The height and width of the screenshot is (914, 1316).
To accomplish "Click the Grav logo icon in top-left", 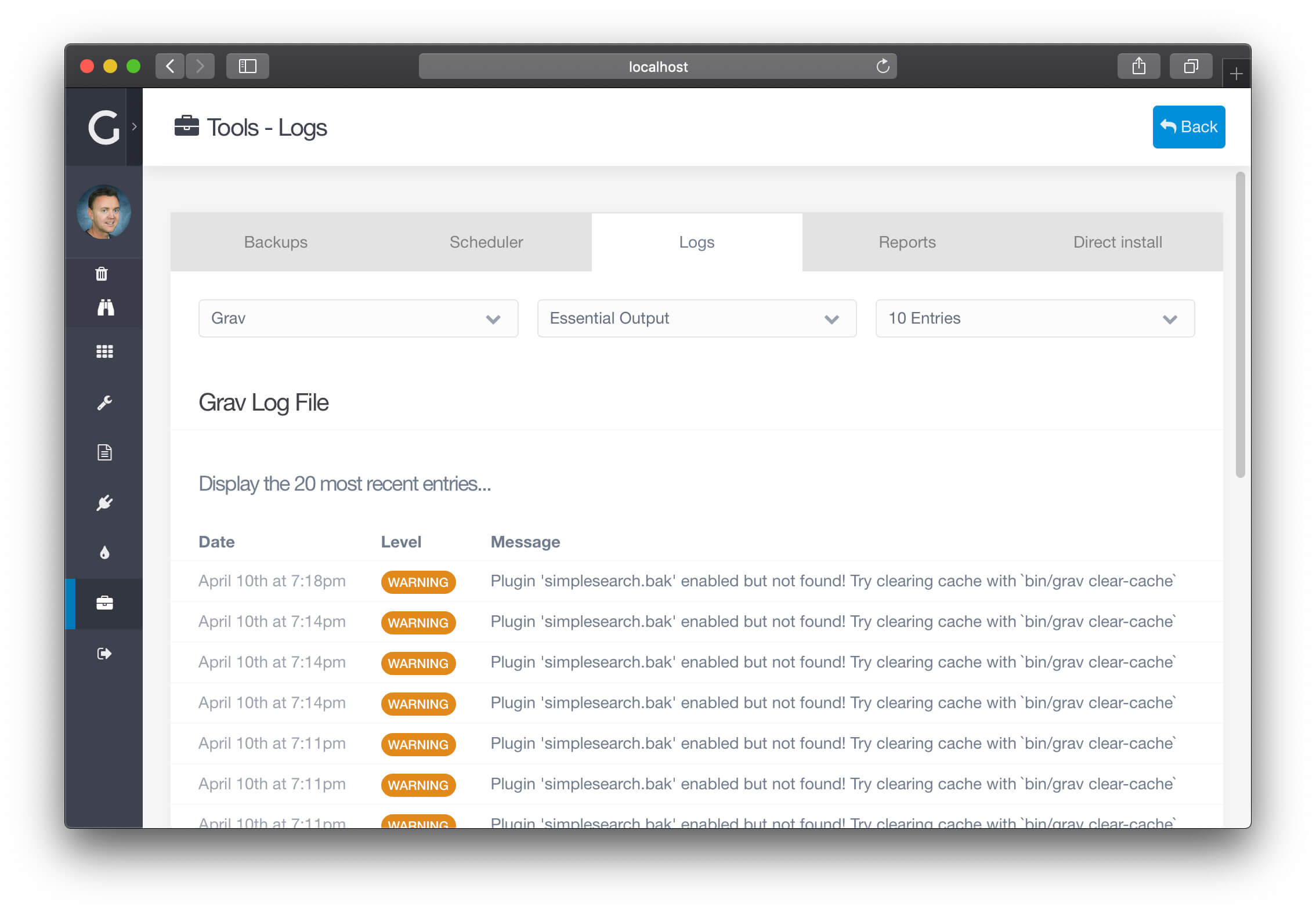I will click(102, 126).
